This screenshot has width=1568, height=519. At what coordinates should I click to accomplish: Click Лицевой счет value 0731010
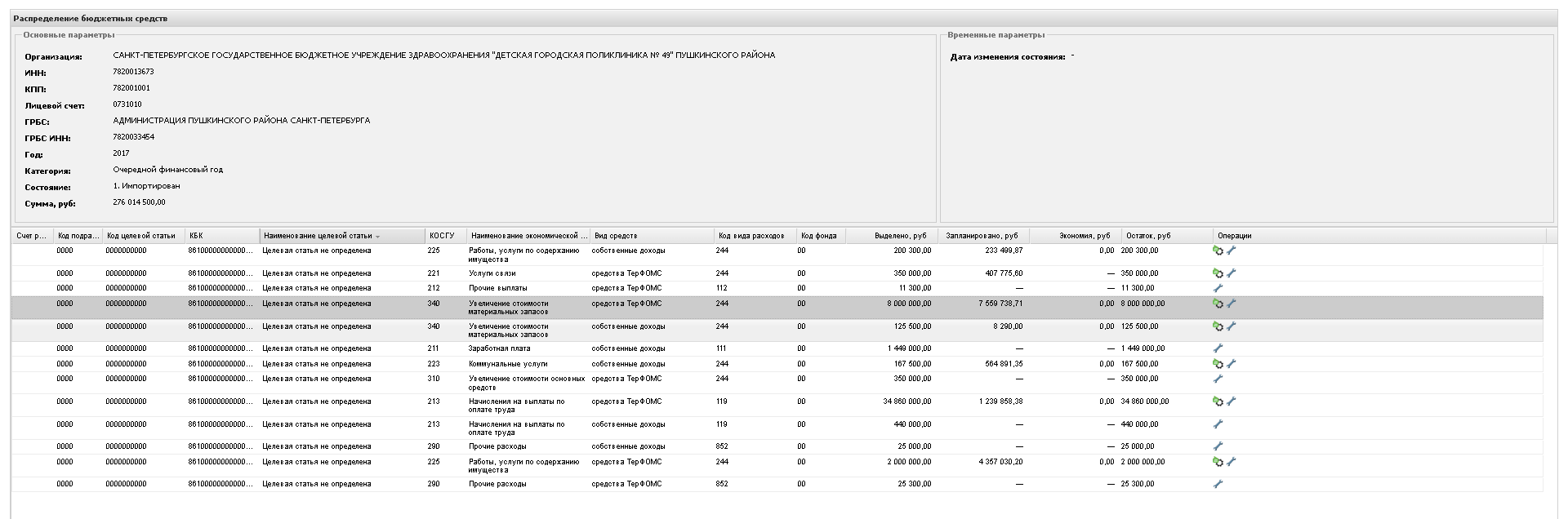pos(127,104)
